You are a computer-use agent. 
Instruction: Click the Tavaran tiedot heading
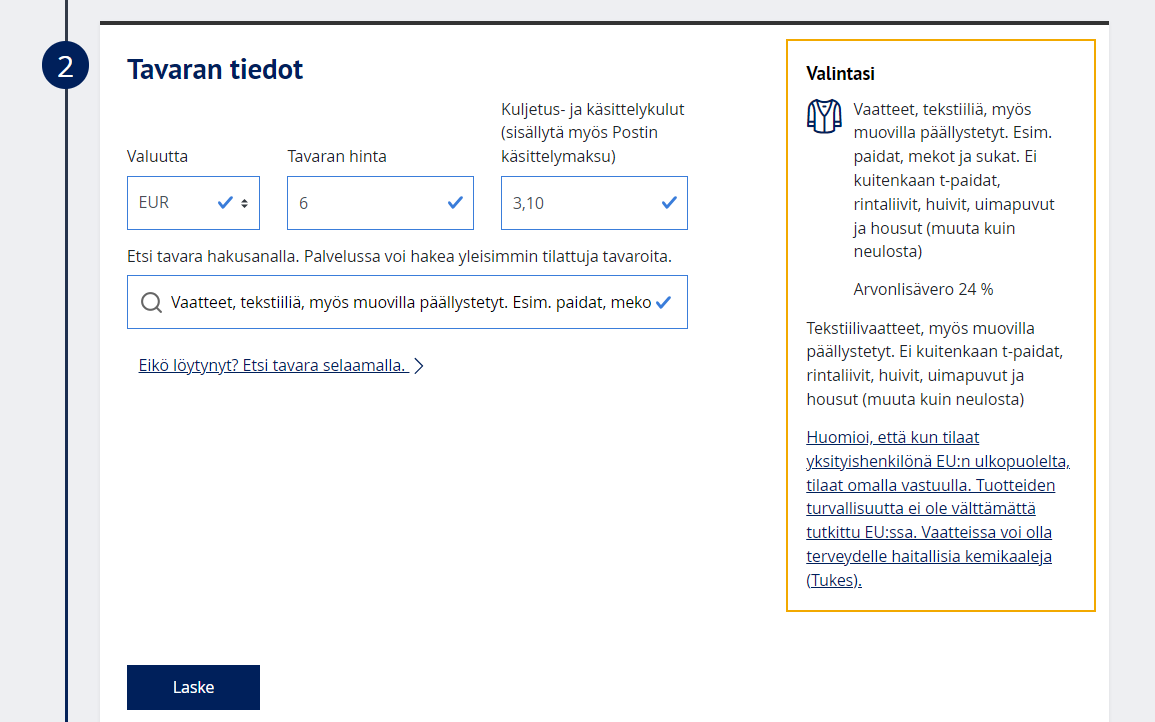click(x=215, y=69)
